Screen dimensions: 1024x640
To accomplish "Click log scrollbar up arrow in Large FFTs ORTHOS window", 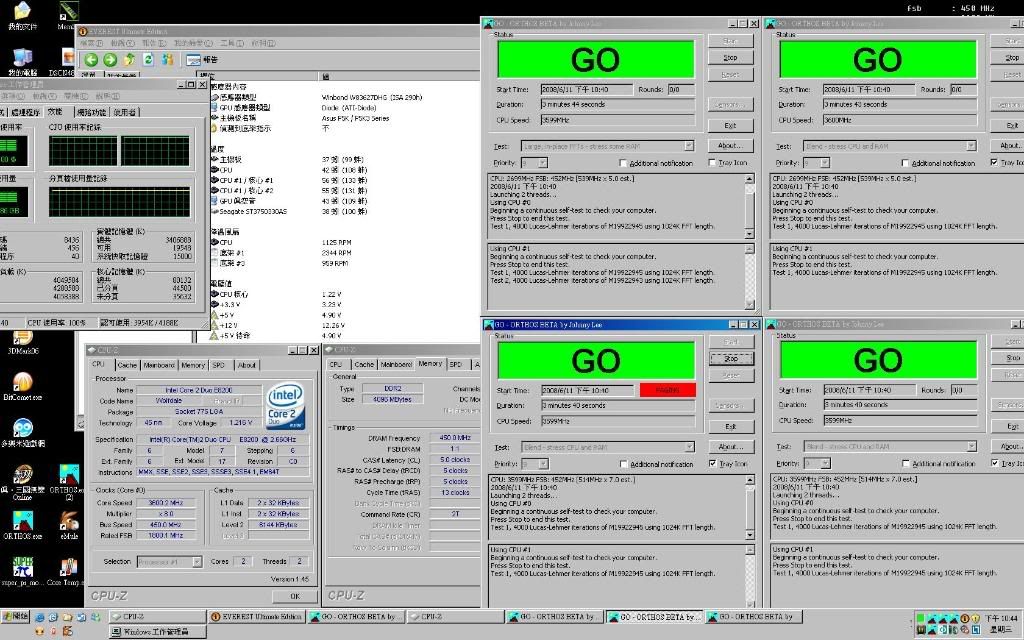I will pyautogui.click(x=749, y=178).
